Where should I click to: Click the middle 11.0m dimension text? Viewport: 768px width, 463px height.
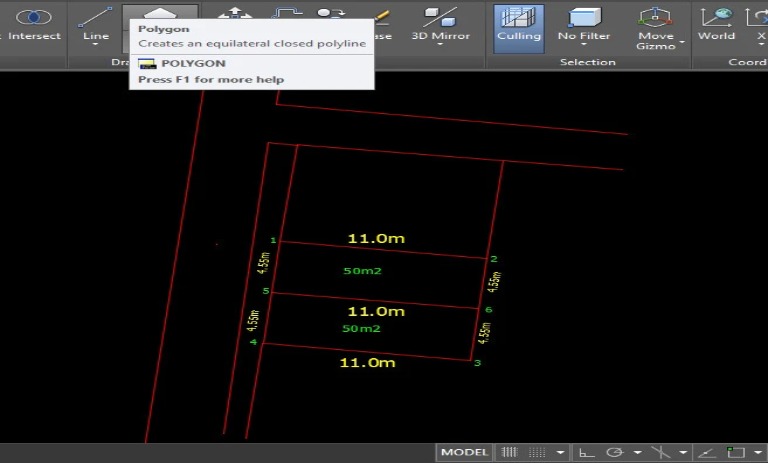tap(376, 312)
